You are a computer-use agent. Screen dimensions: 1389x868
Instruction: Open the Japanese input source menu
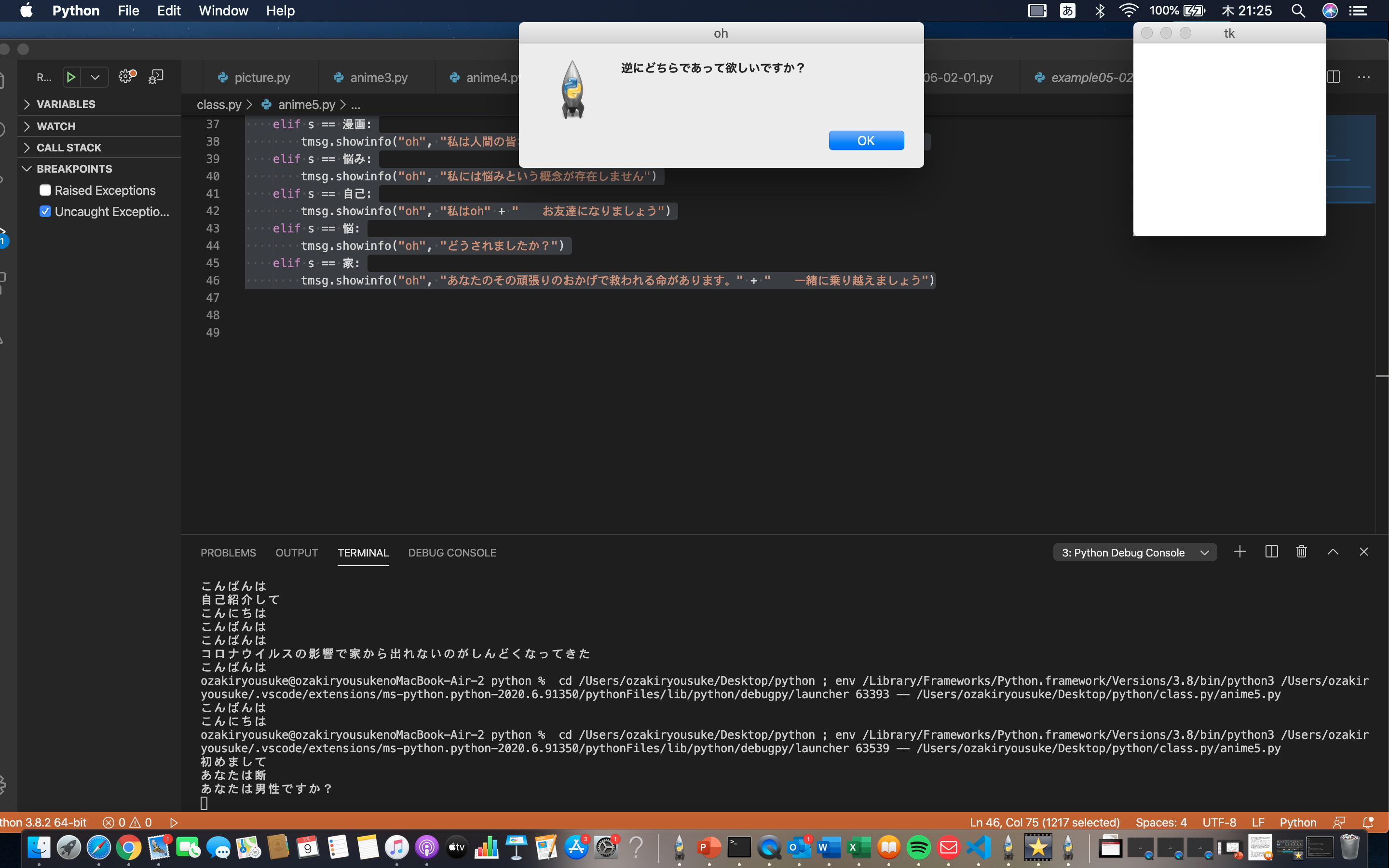coord(1068,10)
